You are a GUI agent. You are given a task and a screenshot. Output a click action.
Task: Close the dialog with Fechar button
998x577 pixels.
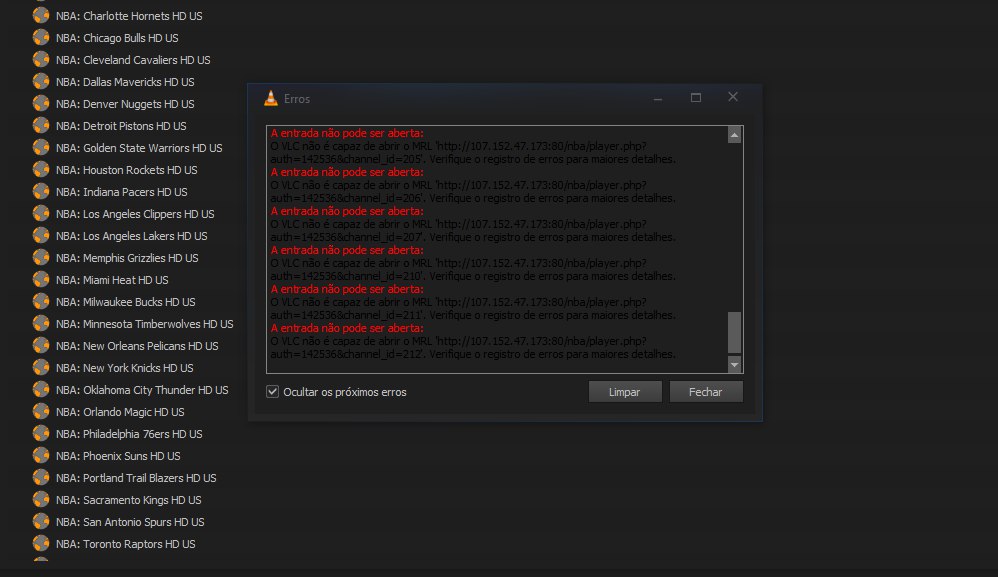pos(705,392)
